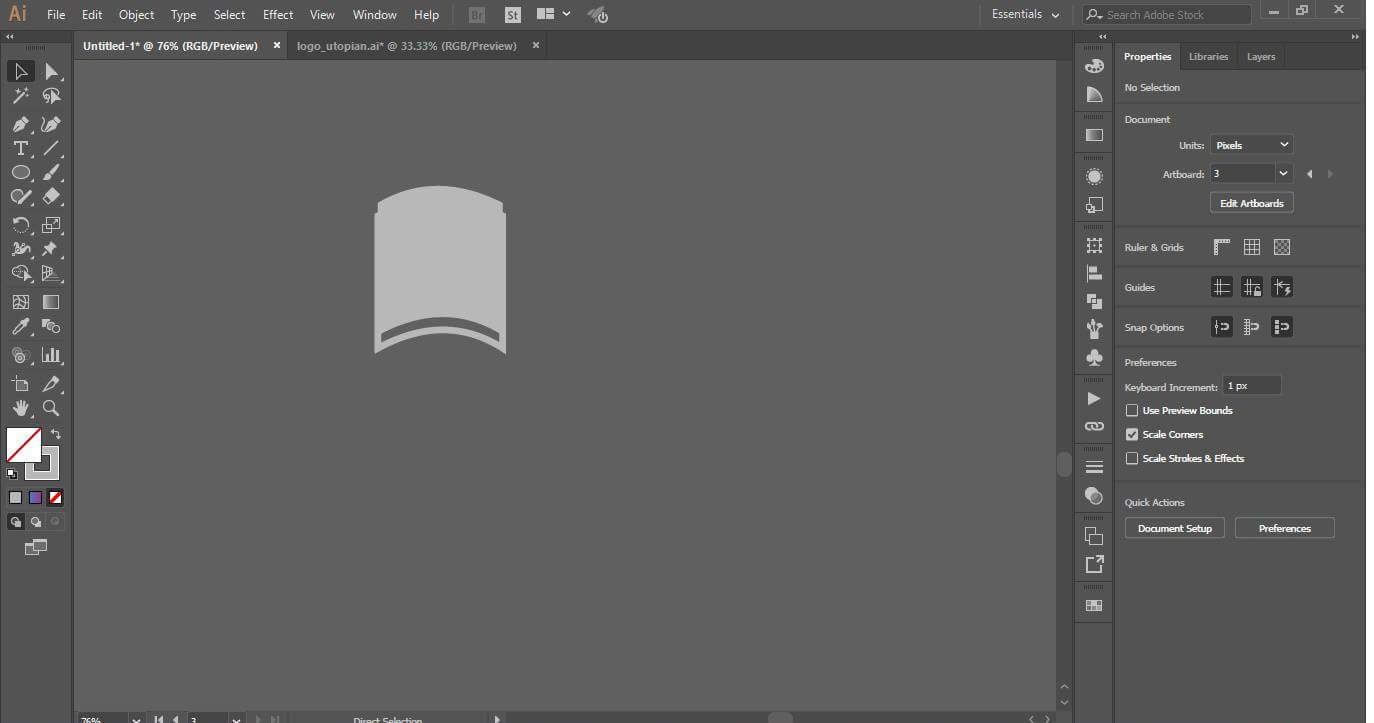Toggle Transparency Grid button
1374x723 pixels.
pyautogui.click(x=1282, y=247)
